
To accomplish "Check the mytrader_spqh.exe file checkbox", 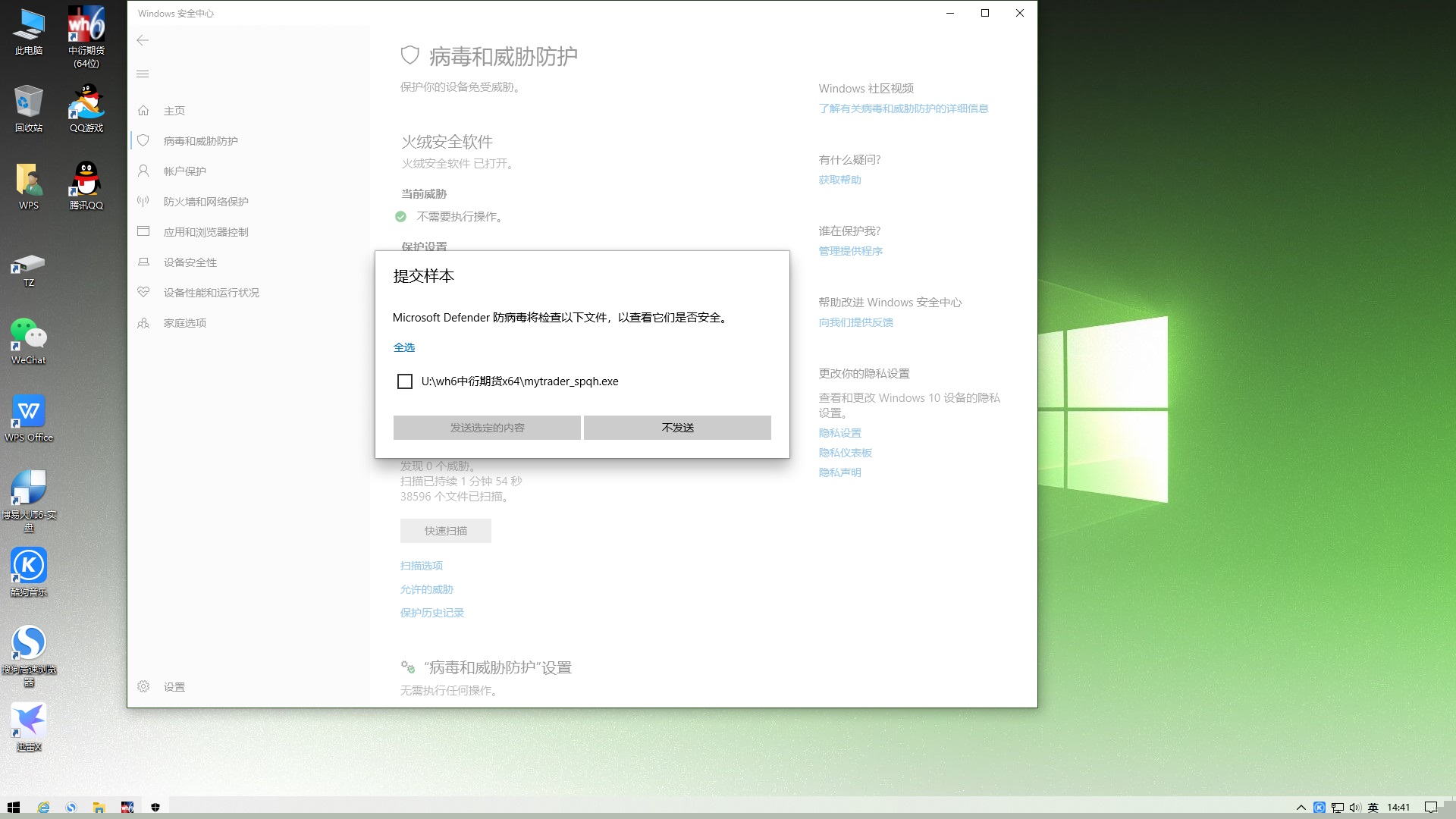I will pos(405,381).
